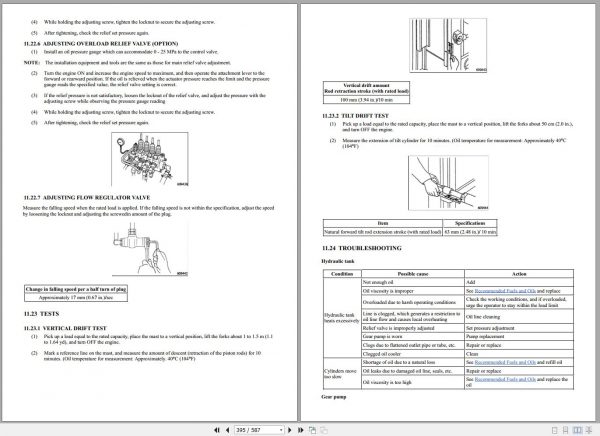
Task: Click the control valve with pressure gauge illustration
Action: tap(150, 159)
